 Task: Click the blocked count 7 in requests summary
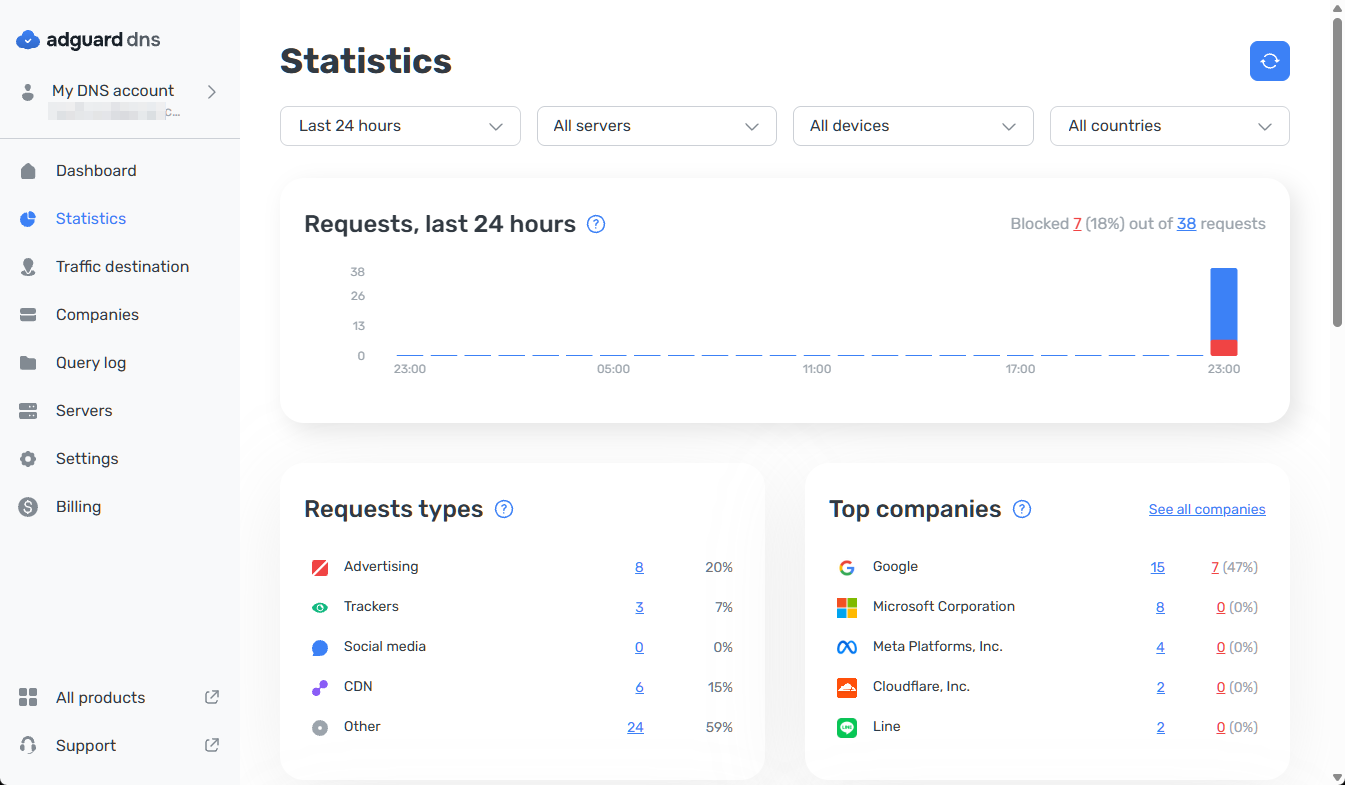tap(1077, 224)
